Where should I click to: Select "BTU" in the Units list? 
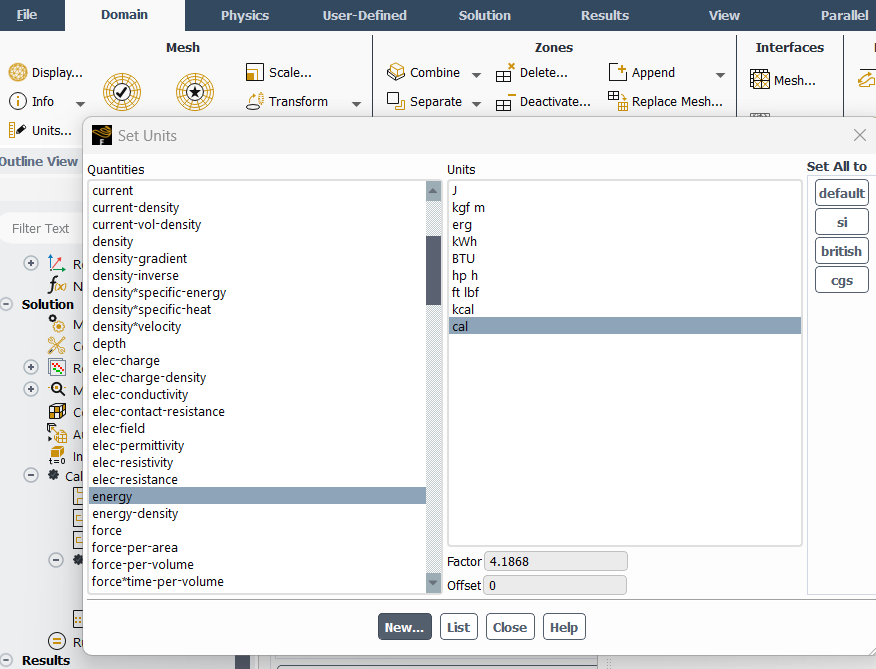pos(625,258)
